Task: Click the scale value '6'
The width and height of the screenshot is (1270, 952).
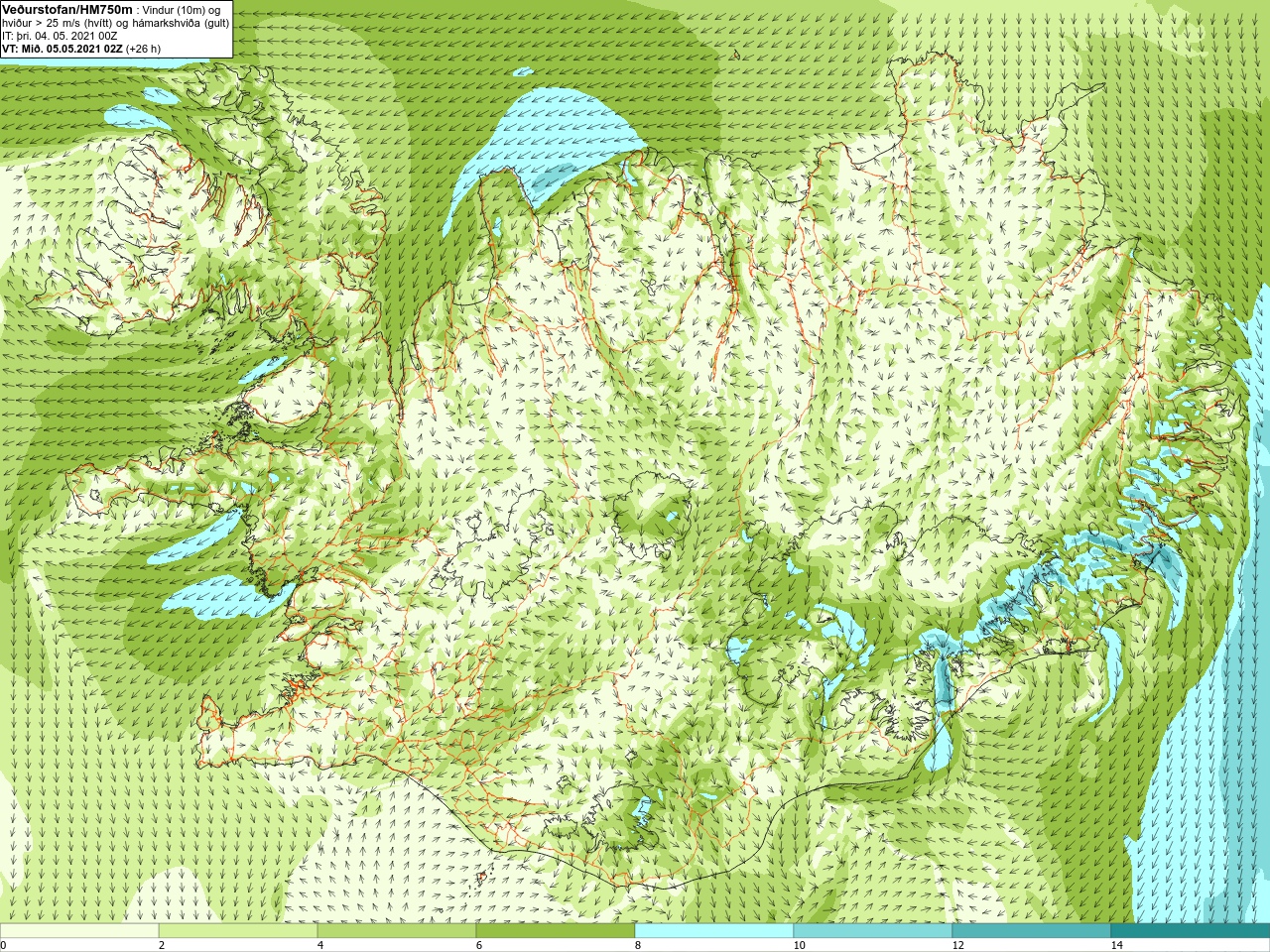Action: [x=479, y=945]
